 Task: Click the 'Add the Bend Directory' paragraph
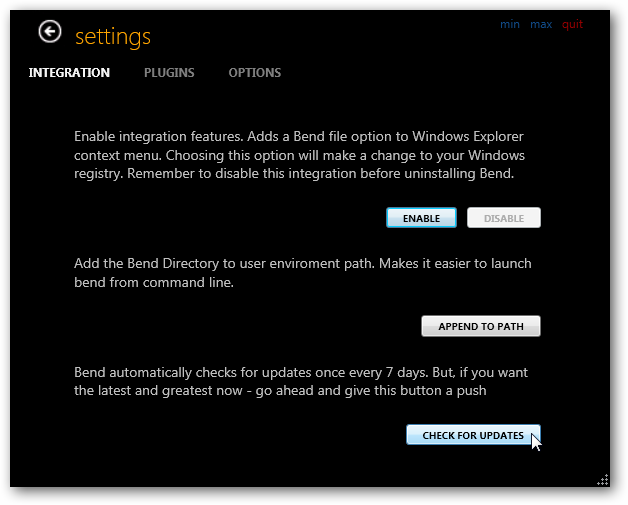[x=303, y=273]
